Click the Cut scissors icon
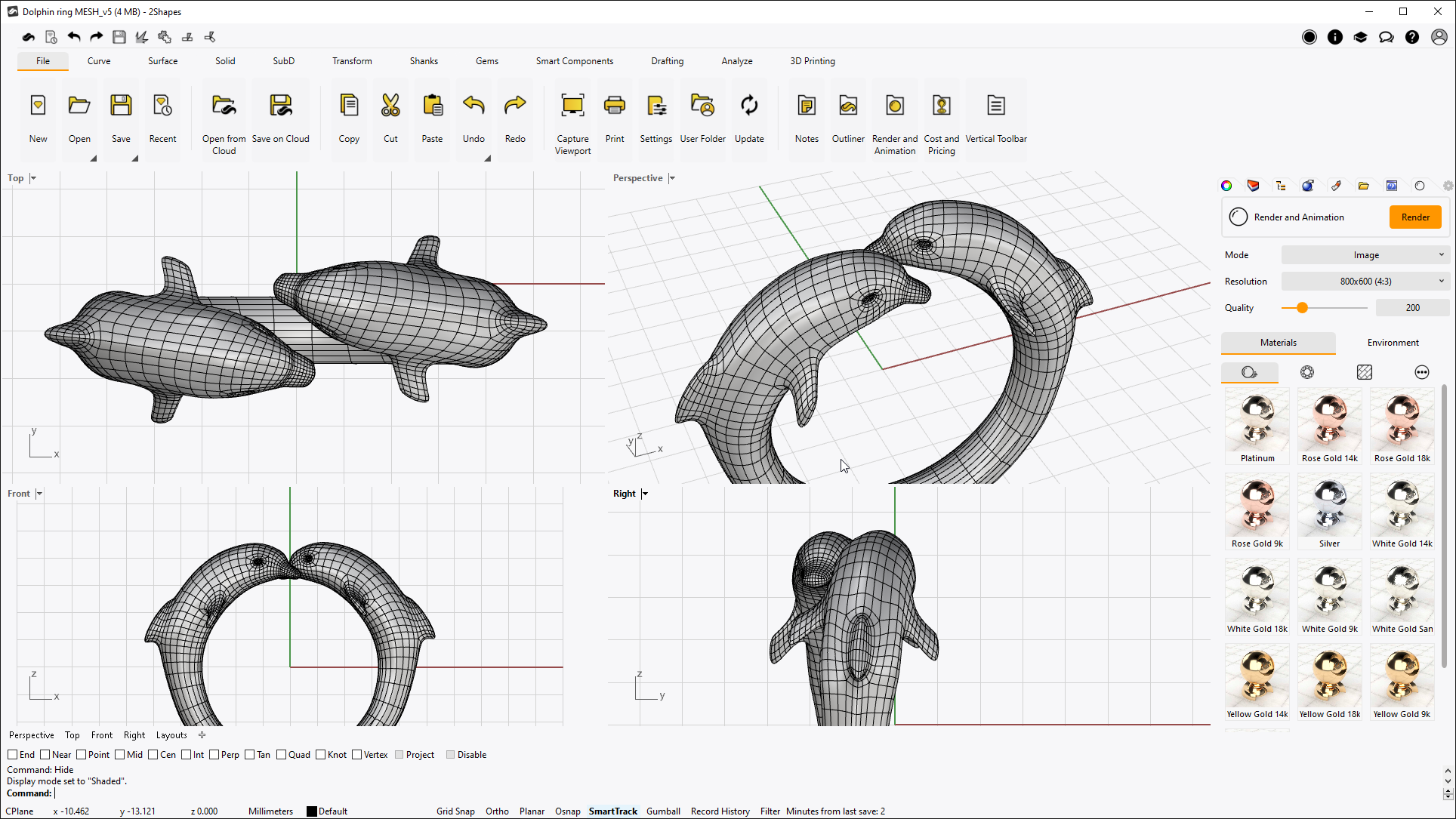This screenshot has height=819, width=1456. point(390,106)
